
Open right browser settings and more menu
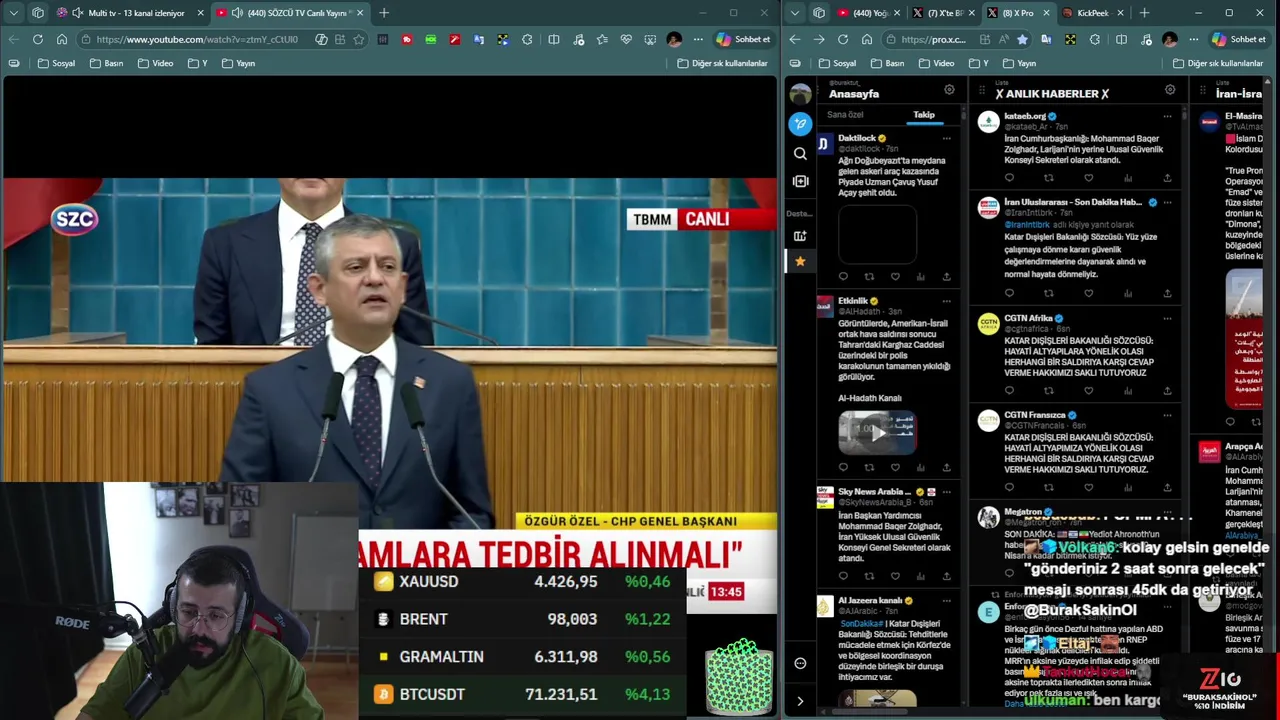click(x=1194, y=39)
